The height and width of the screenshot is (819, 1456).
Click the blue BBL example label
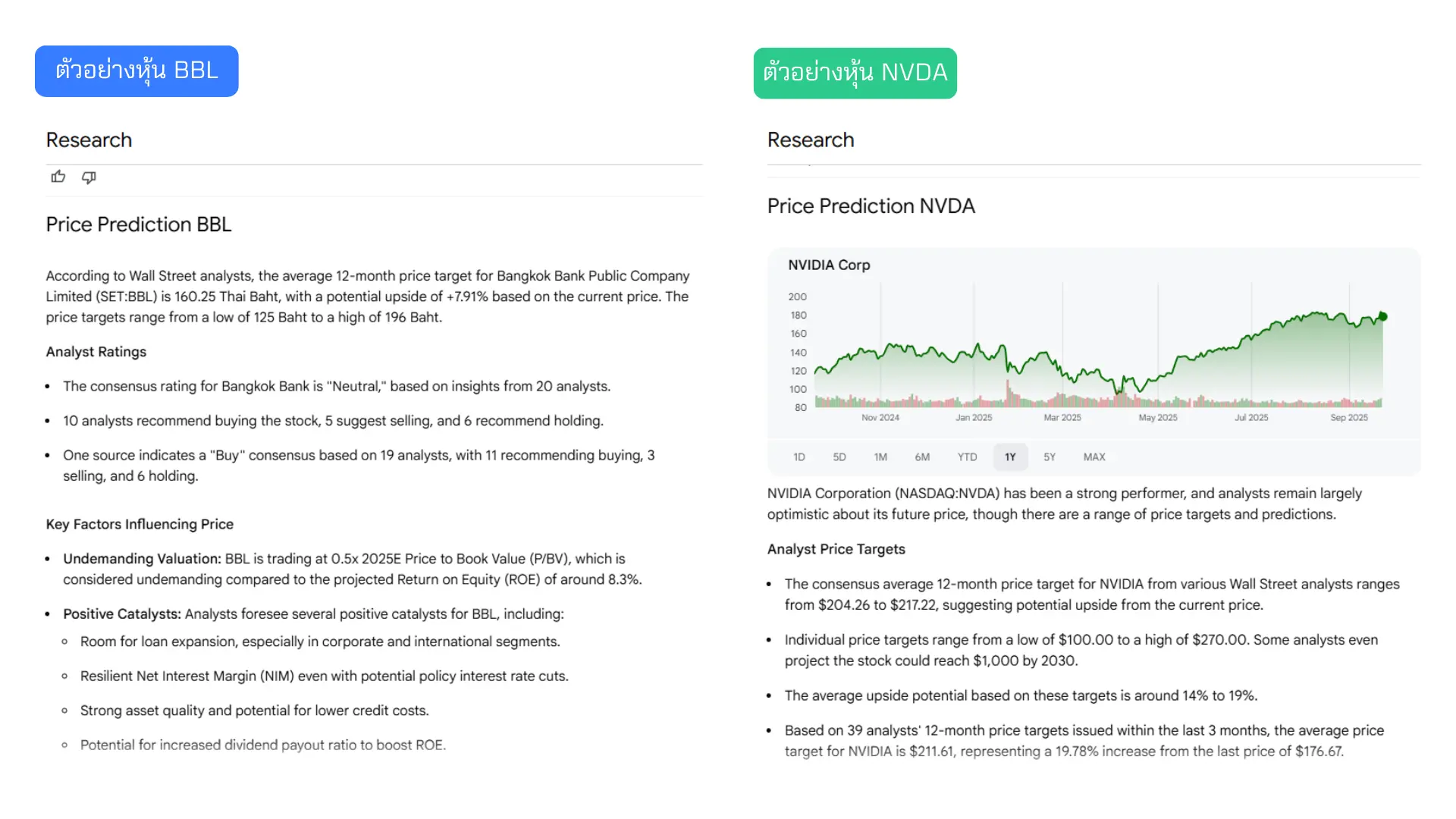coord(136,71)
